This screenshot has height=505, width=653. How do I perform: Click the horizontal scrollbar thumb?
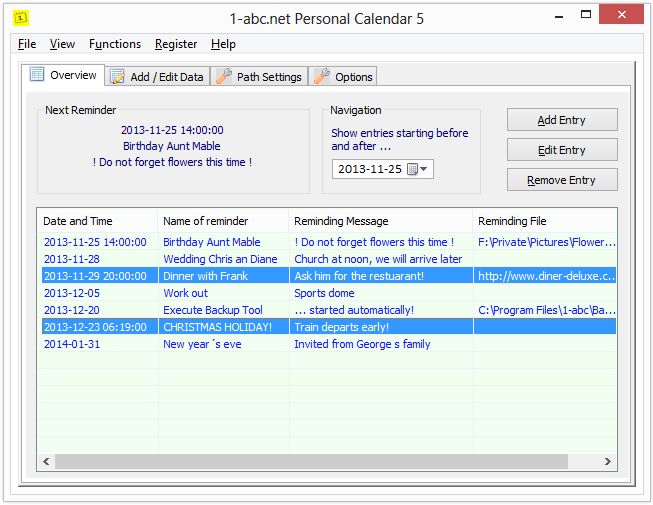[312, 461]
